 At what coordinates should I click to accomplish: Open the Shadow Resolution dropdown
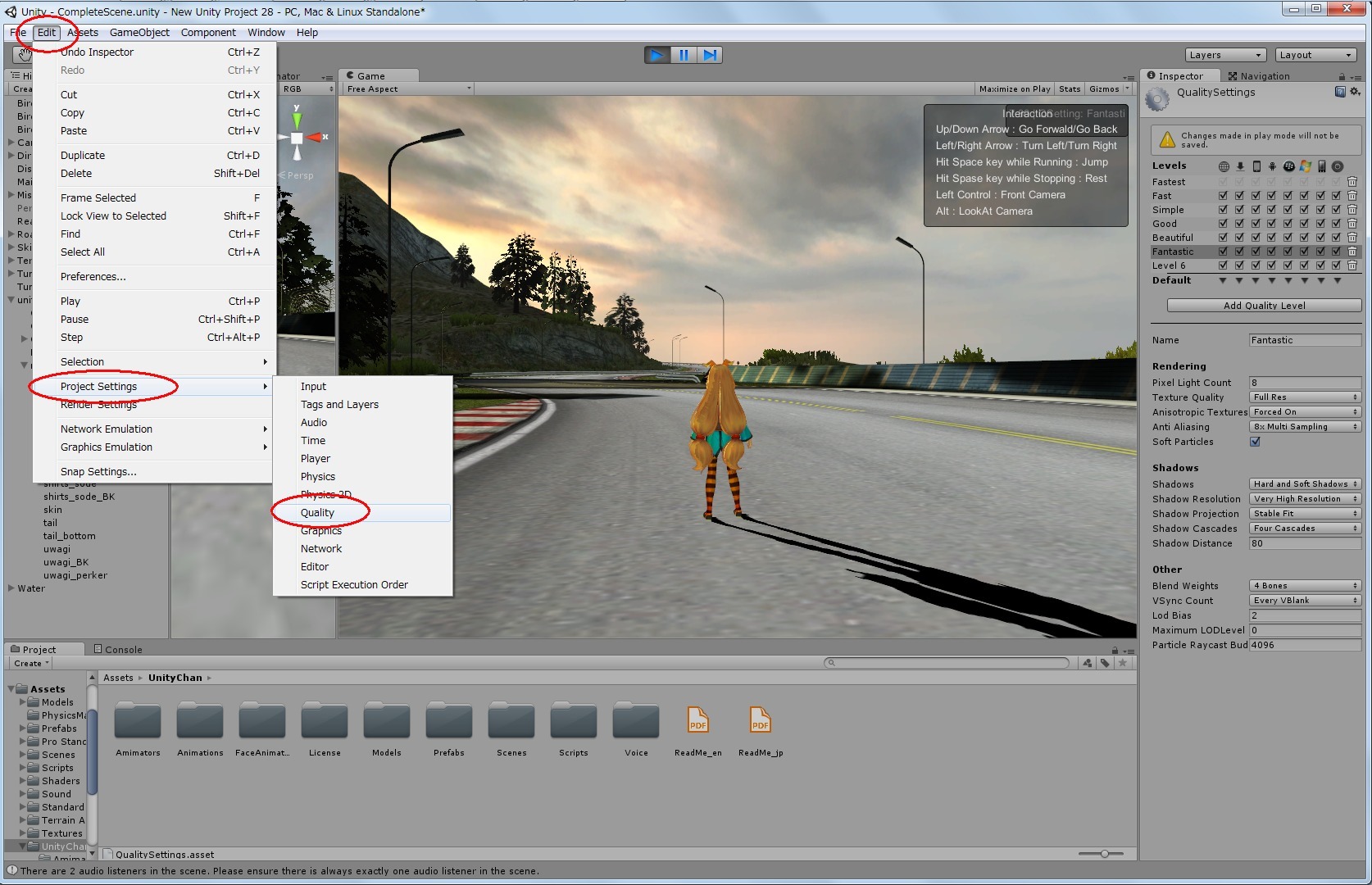(1304, 498)
